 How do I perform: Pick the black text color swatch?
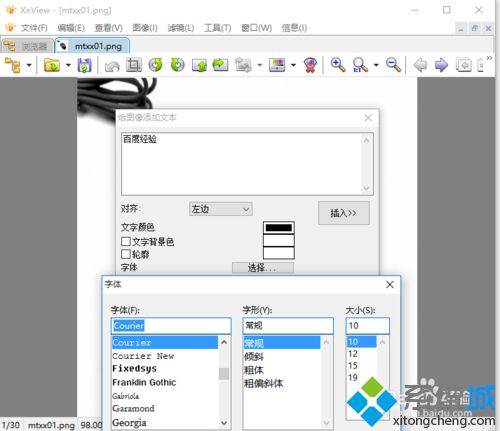pyautogui.click(x=279, y=228)
